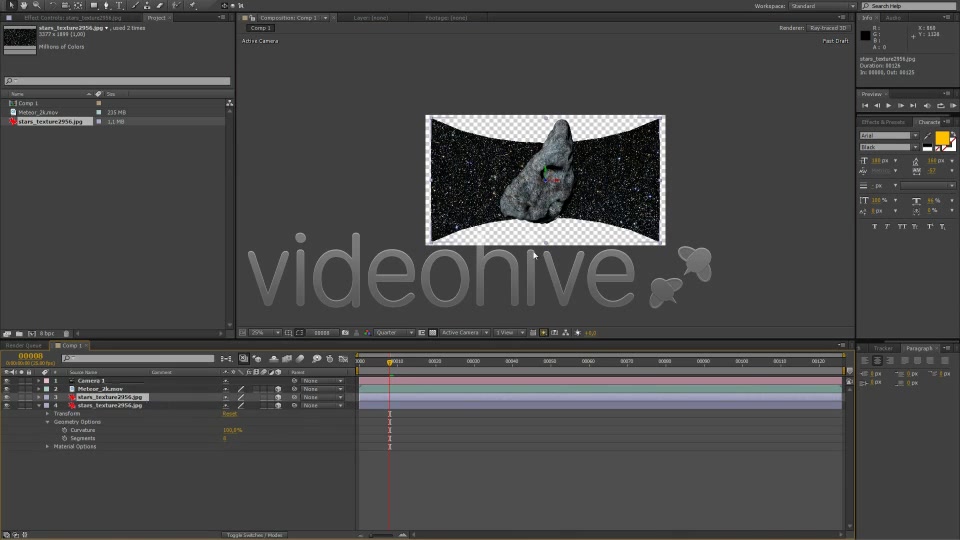Click the Search Help field

coord(909,6)
